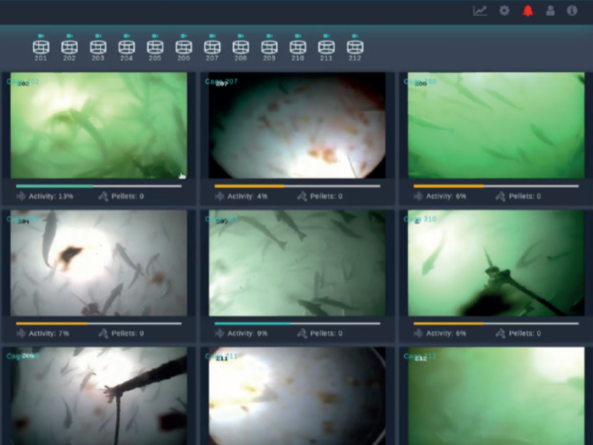Click activity bar showing Activity 13%
This screenshot has height=445, width=593.
[99, 186]
